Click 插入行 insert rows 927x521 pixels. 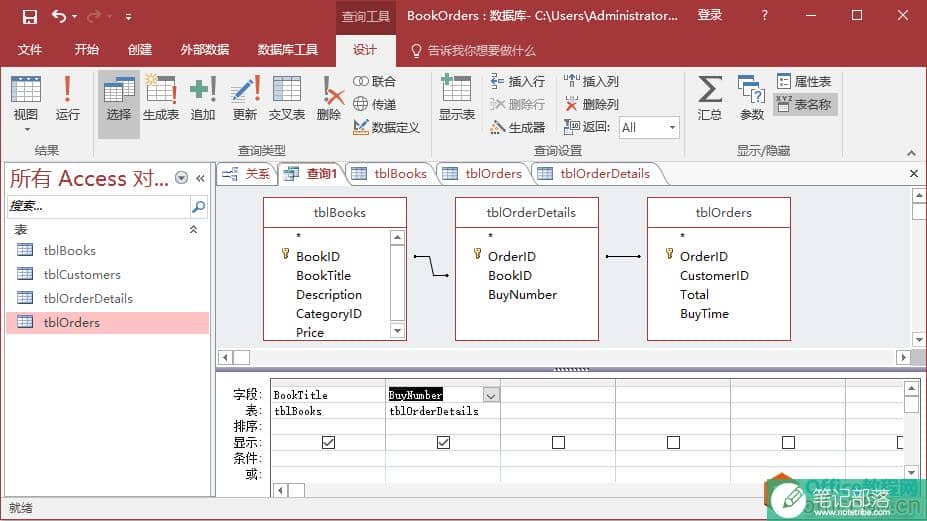tap(518, 82)
